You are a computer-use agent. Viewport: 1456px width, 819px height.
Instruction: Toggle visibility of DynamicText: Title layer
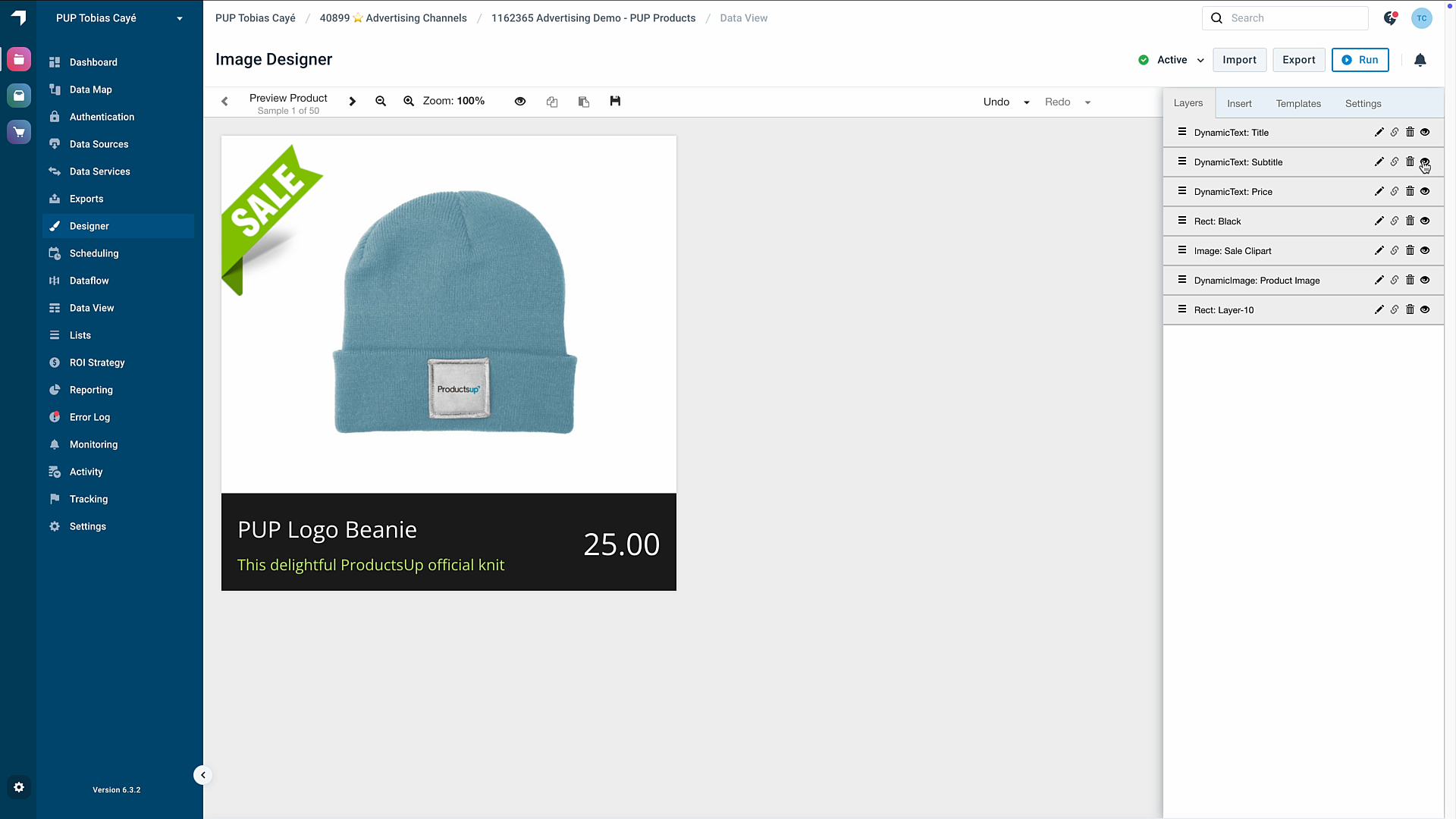click(x=1425, y=132)
